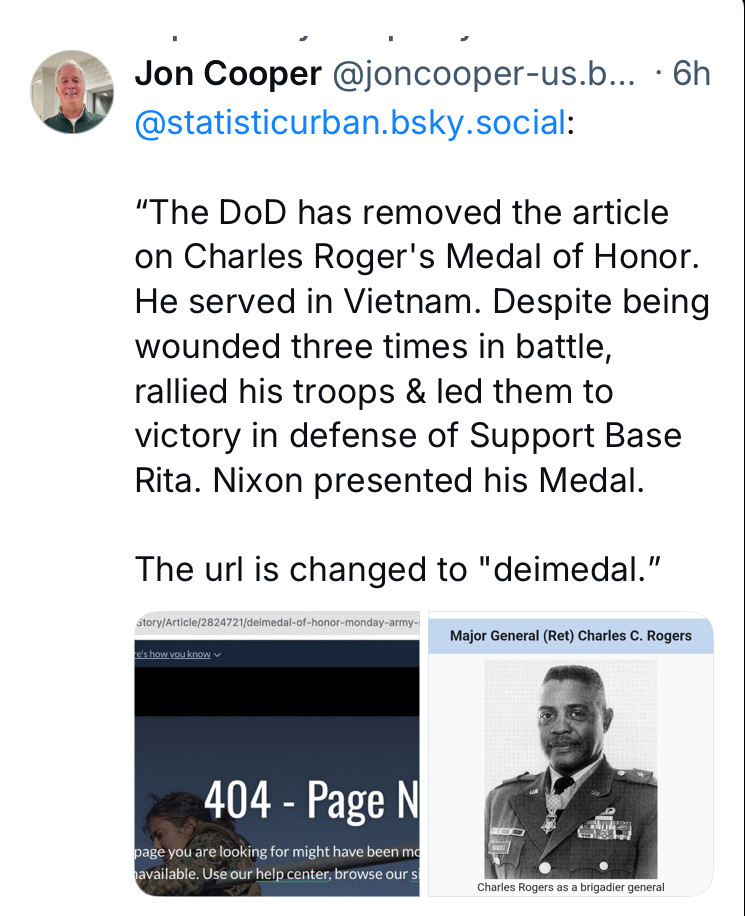
Task: Open the Charles Rogers portrait image
Action: coord(570,768)
